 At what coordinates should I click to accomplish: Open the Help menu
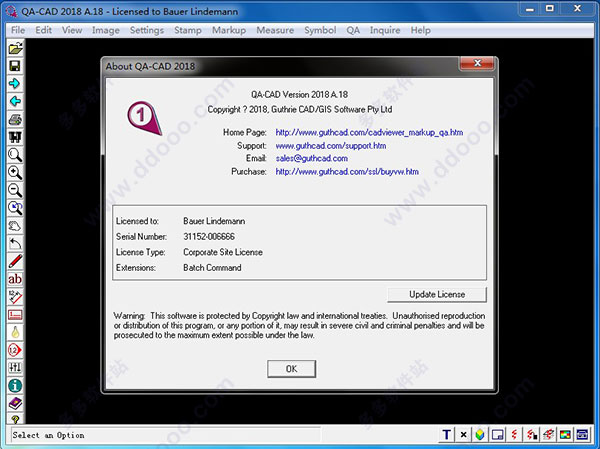point(421,30)
